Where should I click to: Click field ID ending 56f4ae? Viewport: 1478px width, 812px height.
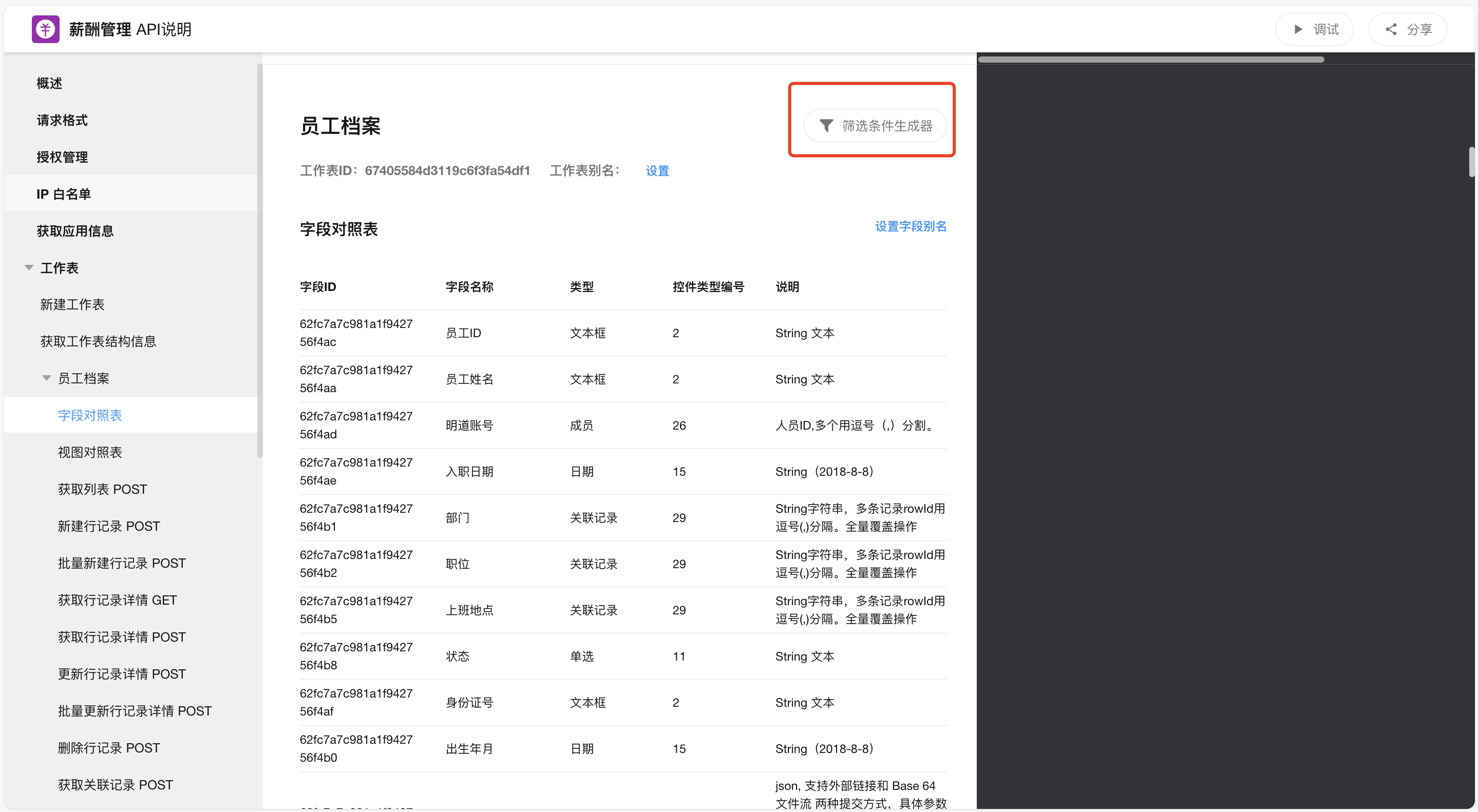click(x=356, y=471)
